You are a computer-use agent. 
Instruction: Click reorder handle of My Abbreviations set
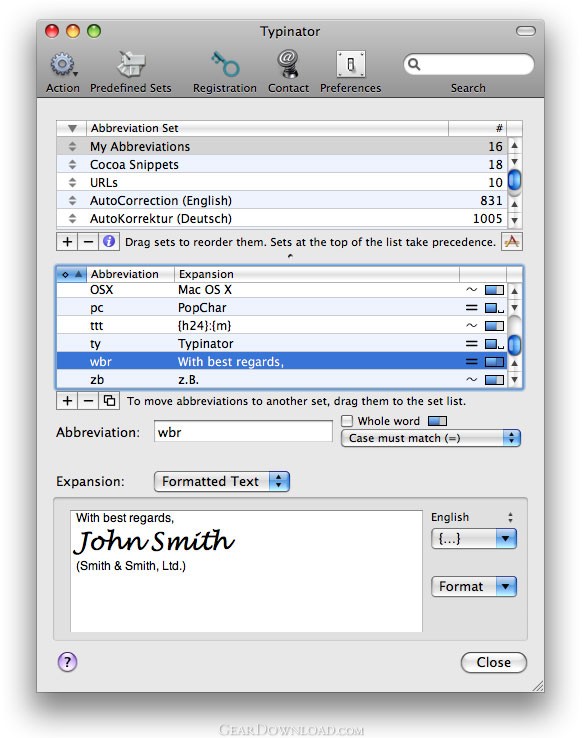coord(72,146)
